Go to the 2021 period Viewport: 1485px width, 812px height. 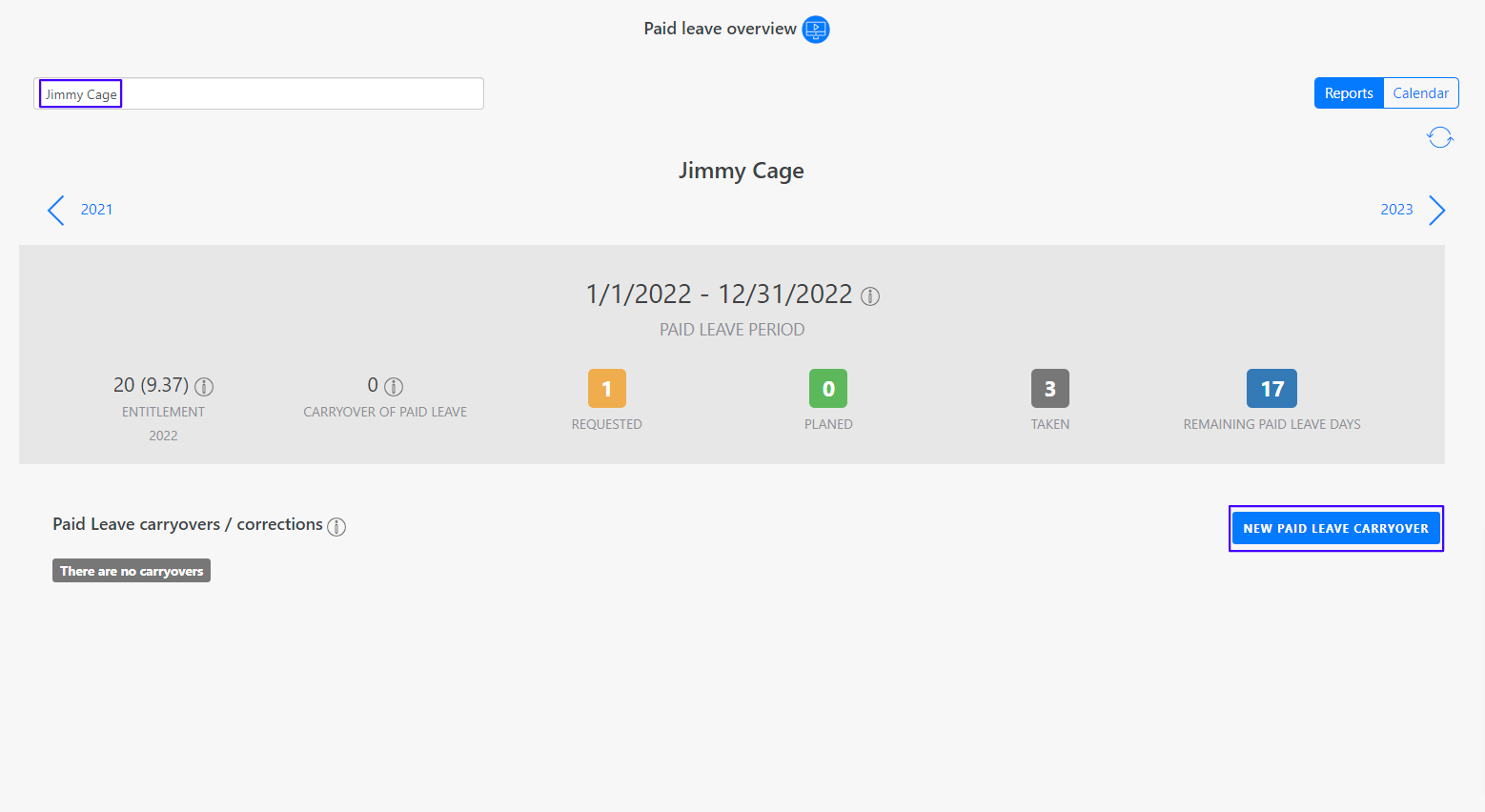[x=96, y=210]
